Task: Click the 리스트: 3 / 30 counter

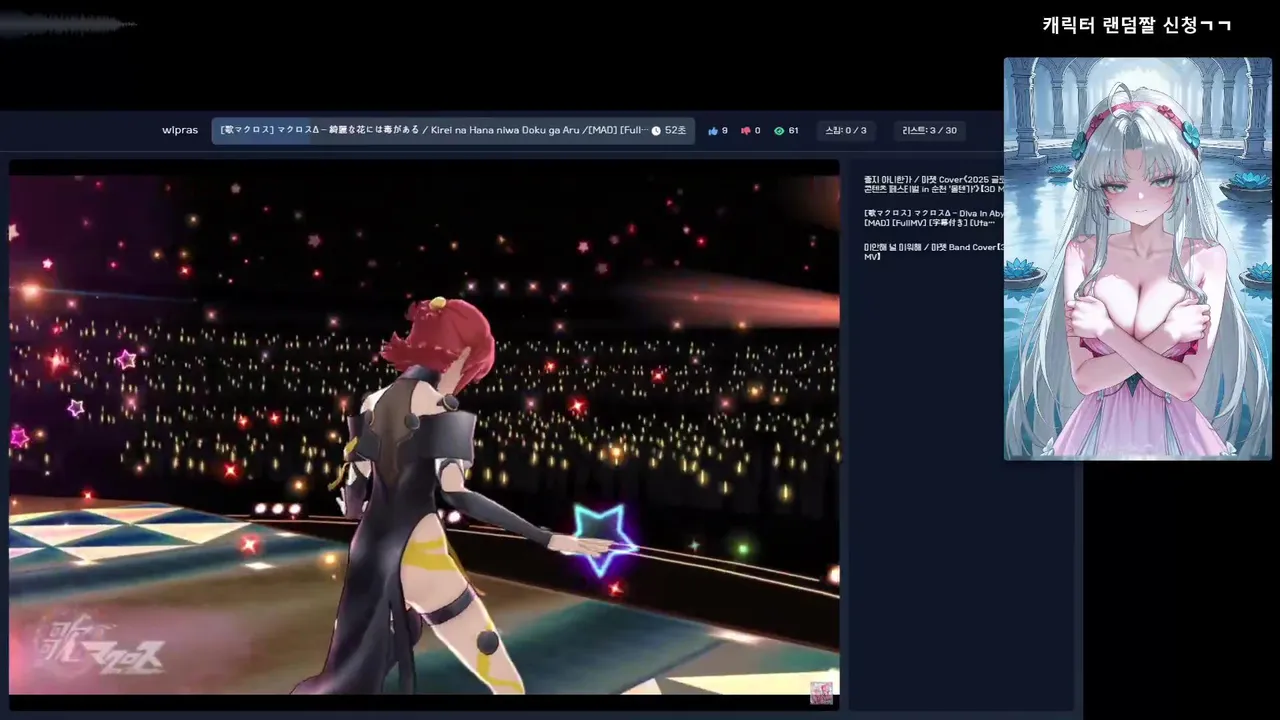Action: (x=929, y=131)
